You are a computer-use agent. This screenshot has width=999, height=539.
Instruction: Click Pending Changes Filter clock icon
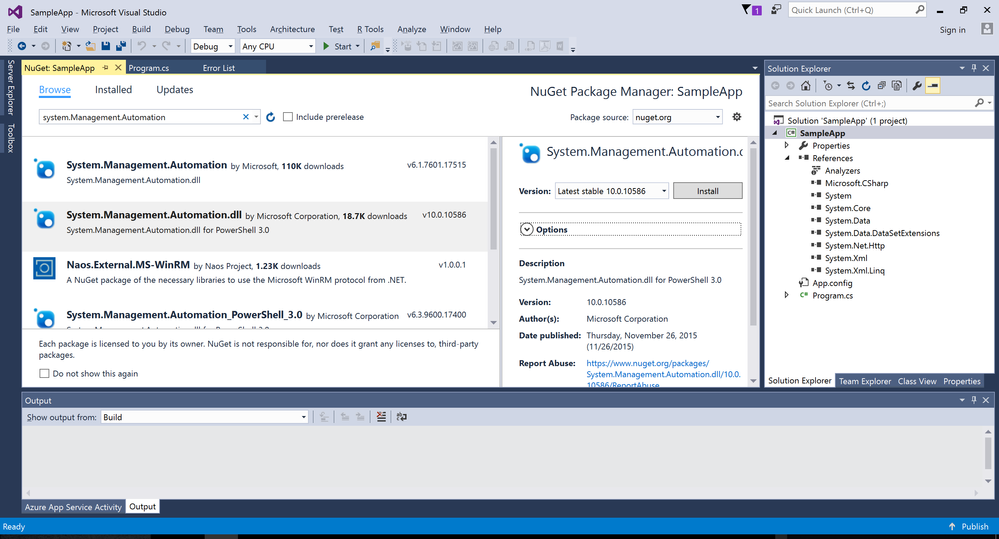[828, 85]
